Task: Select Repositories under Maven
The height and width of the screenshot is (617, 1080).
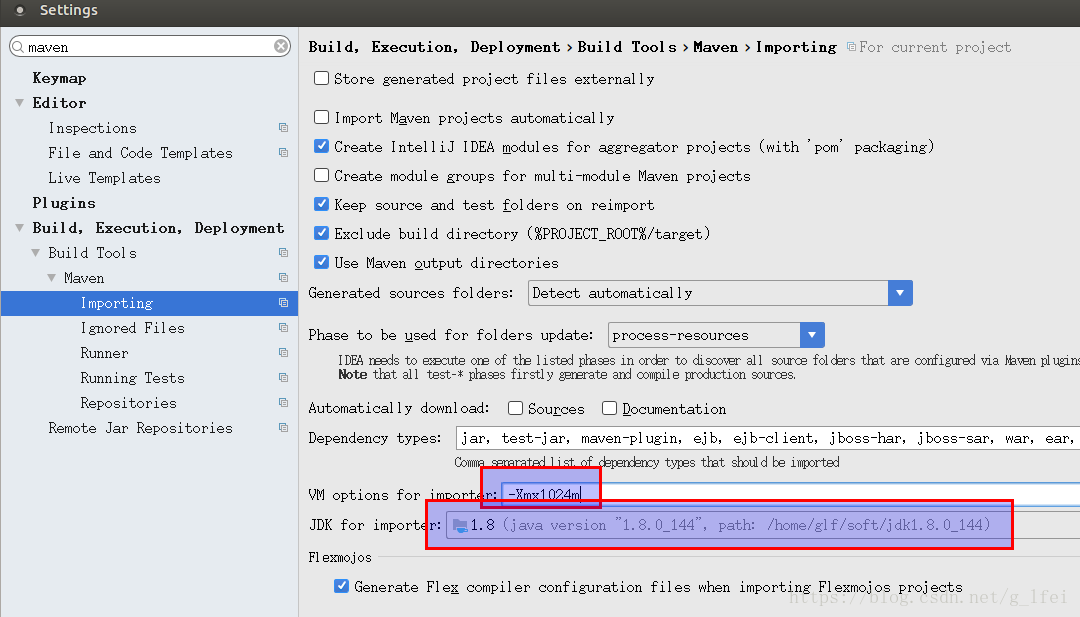Action: [128, 403]
